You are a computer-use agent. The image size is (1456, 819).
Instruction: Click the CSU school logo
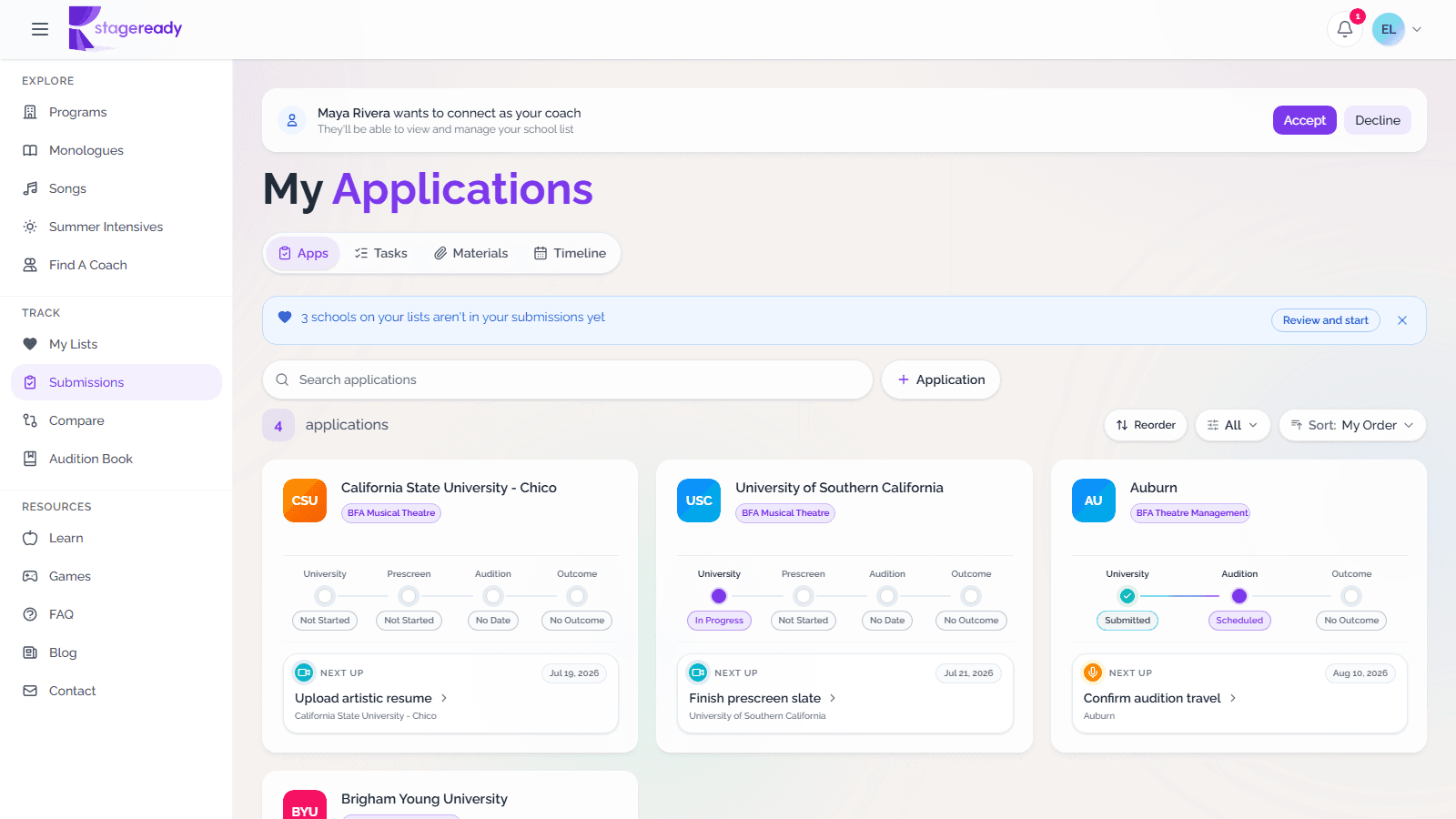(305, 500)
